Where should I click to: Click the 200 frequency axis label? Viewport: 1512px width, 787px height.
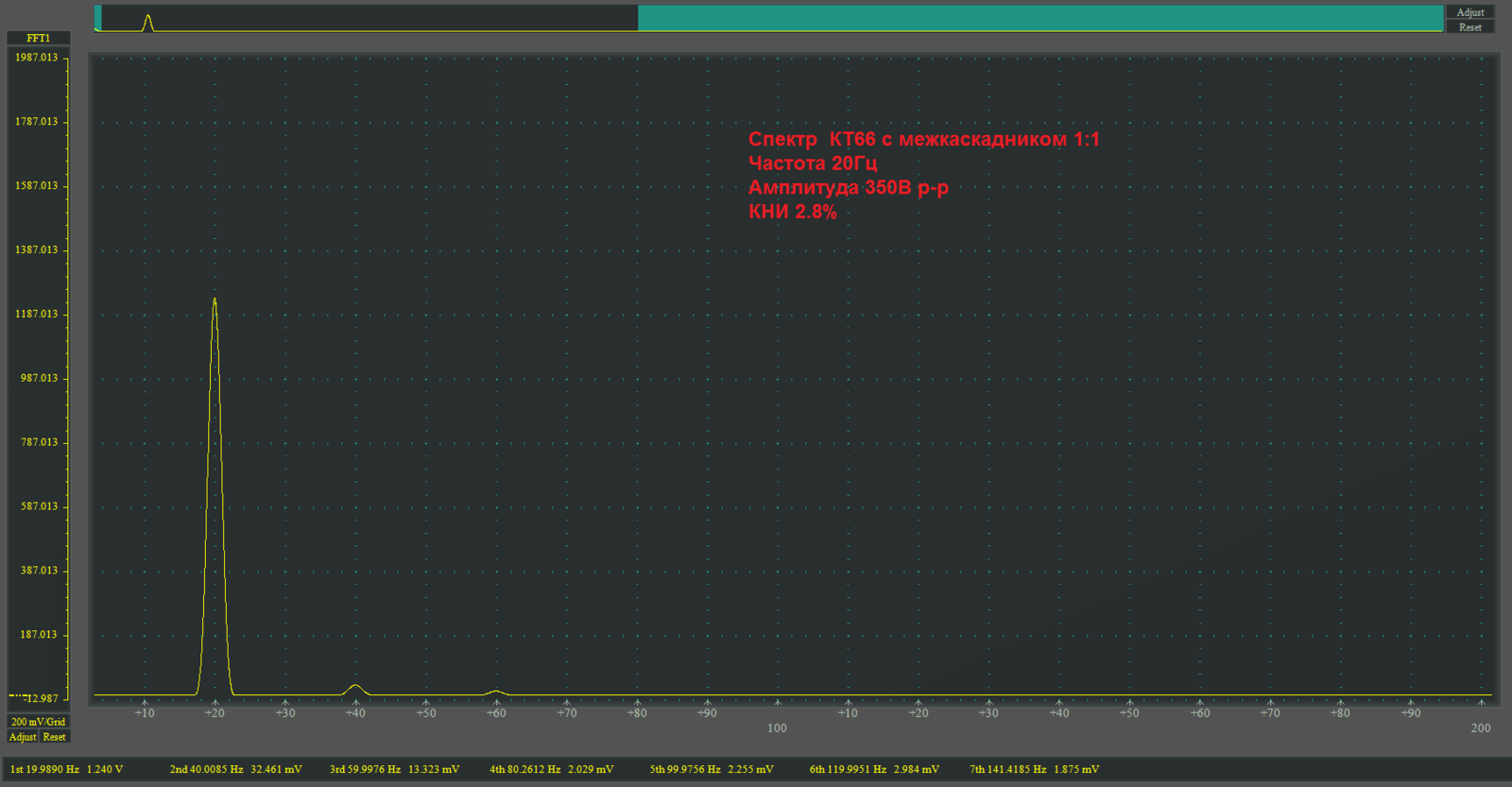tap(1481, 728)
